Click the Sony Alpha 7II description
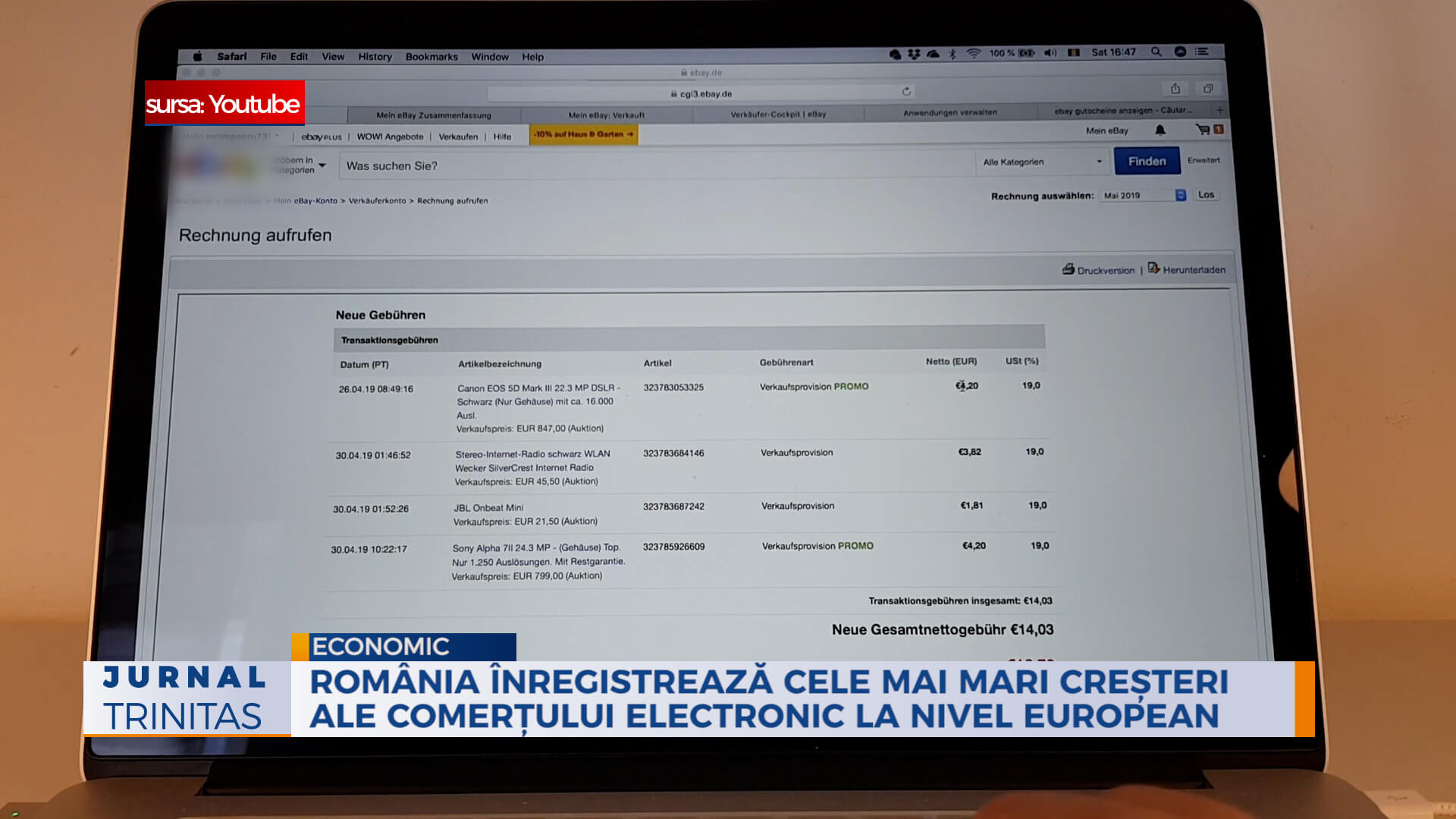The image size is (1456, 819). 538,554
